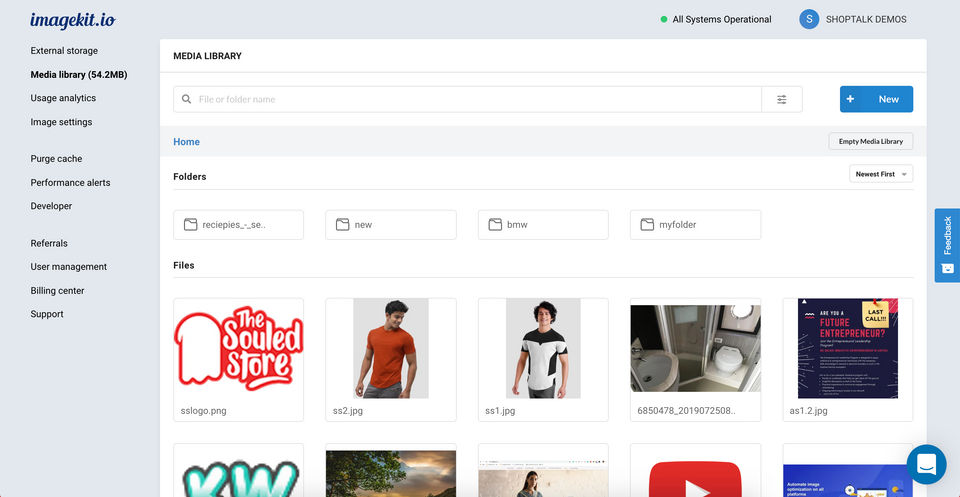Click the Folders section heading
Viewport: 960px width, 497px height.
coord(190,176)
